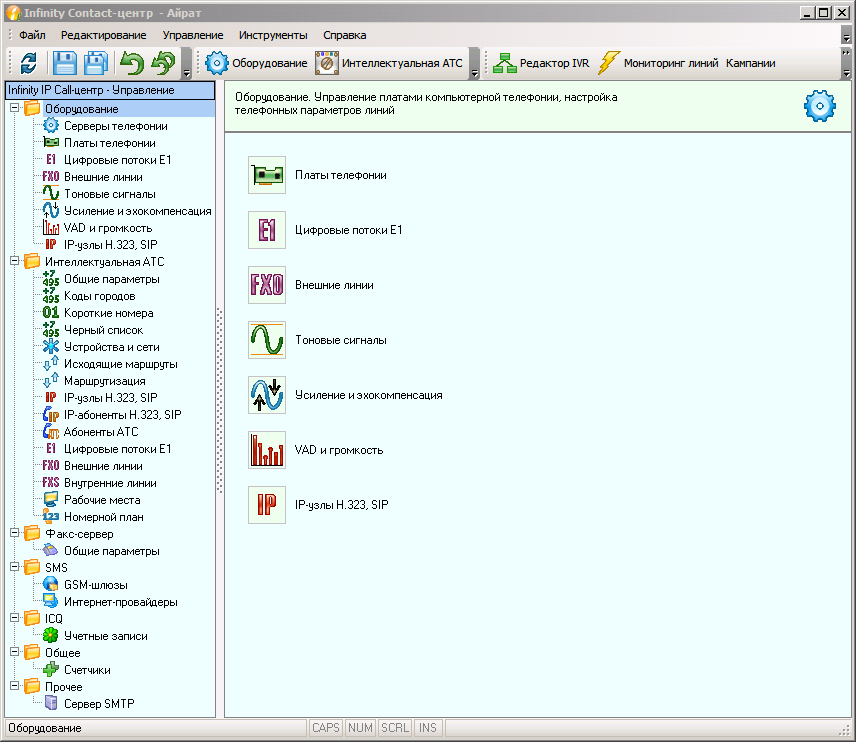Screen dimensions: 856x742
Task: Select Рабочие места in the tree
Action: point(102,500)
